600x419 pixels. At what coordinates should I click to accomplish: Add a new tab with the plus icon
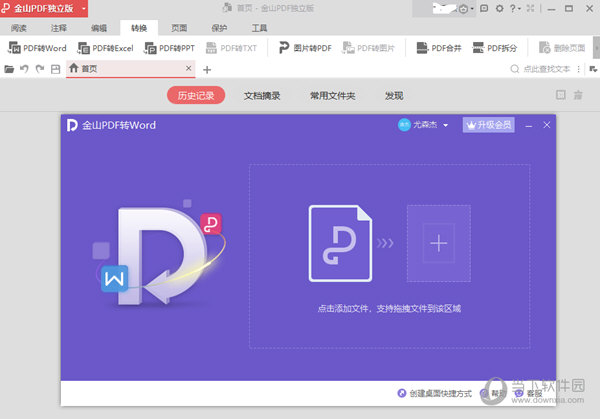tap(207, 70)
